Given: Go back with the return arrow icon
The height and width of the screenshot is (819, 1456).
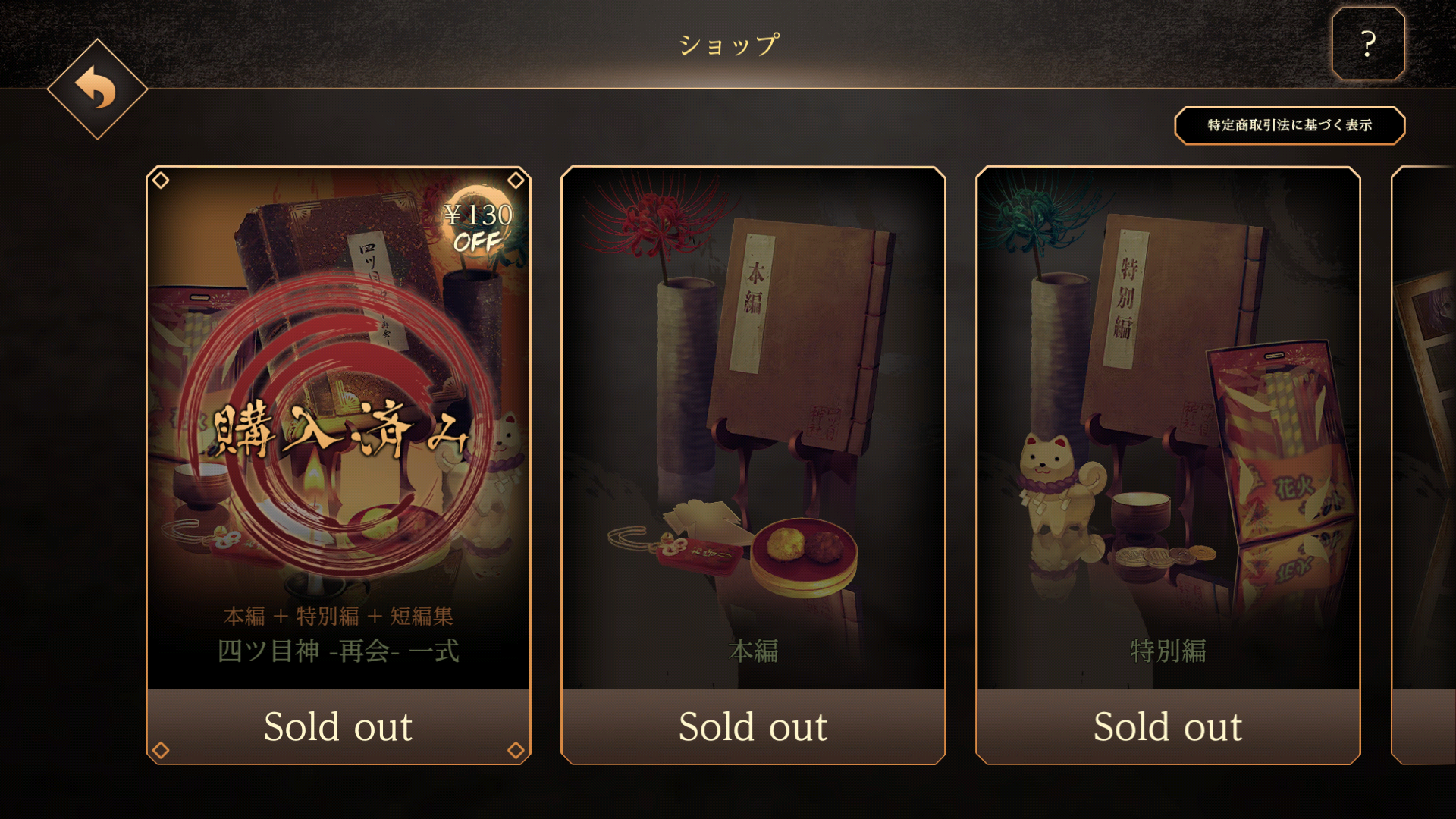Looking at the screenshot, I should 97,89.
